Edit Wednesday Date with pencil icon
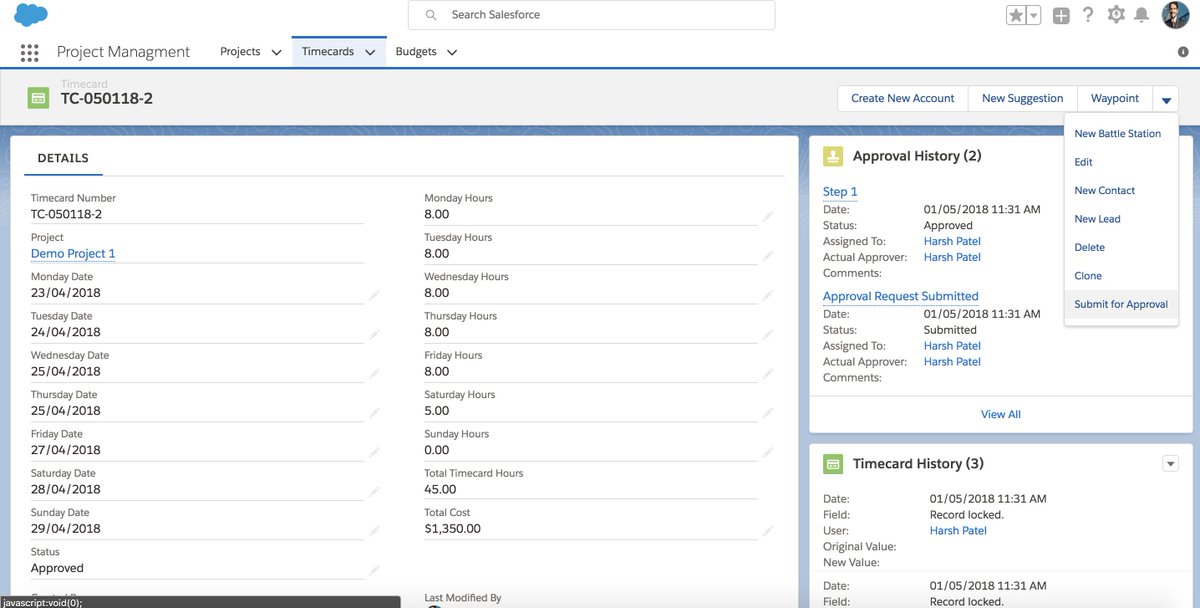 pyautogui.click(x=374, y=373)
